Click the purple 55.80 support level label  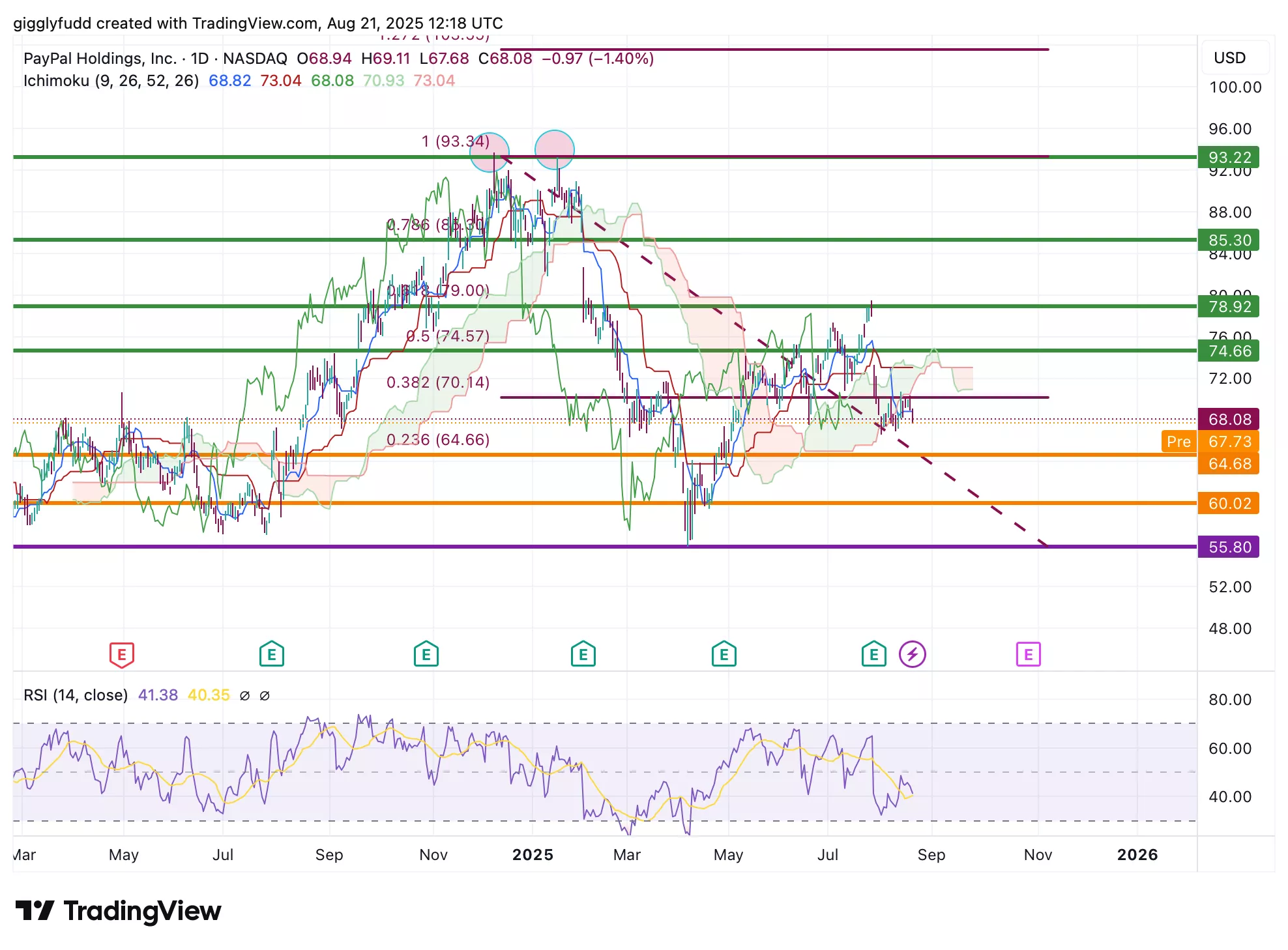pyautogui.click(x=1229, y=547)
